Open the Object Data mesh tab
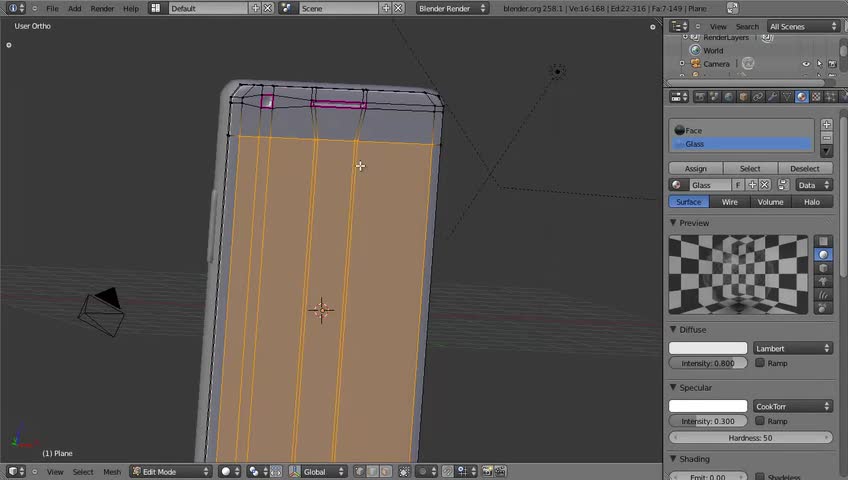848x480 pixels. tap(787, 97)
